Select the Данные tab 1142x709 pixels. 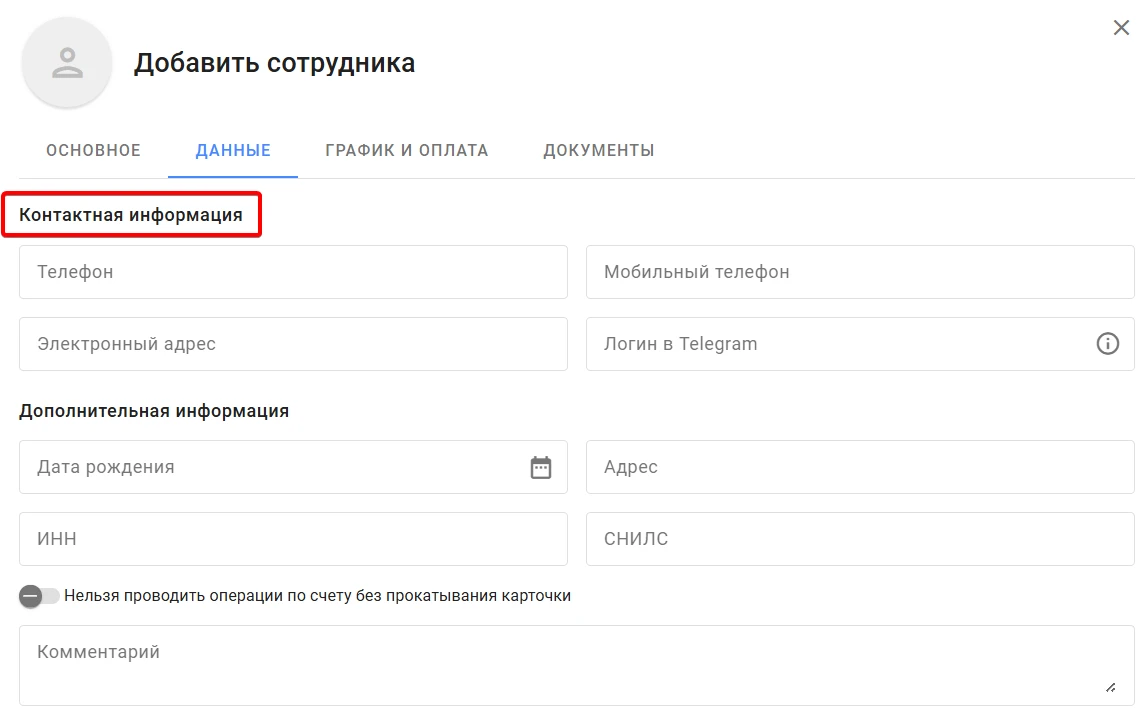[233, 150]
